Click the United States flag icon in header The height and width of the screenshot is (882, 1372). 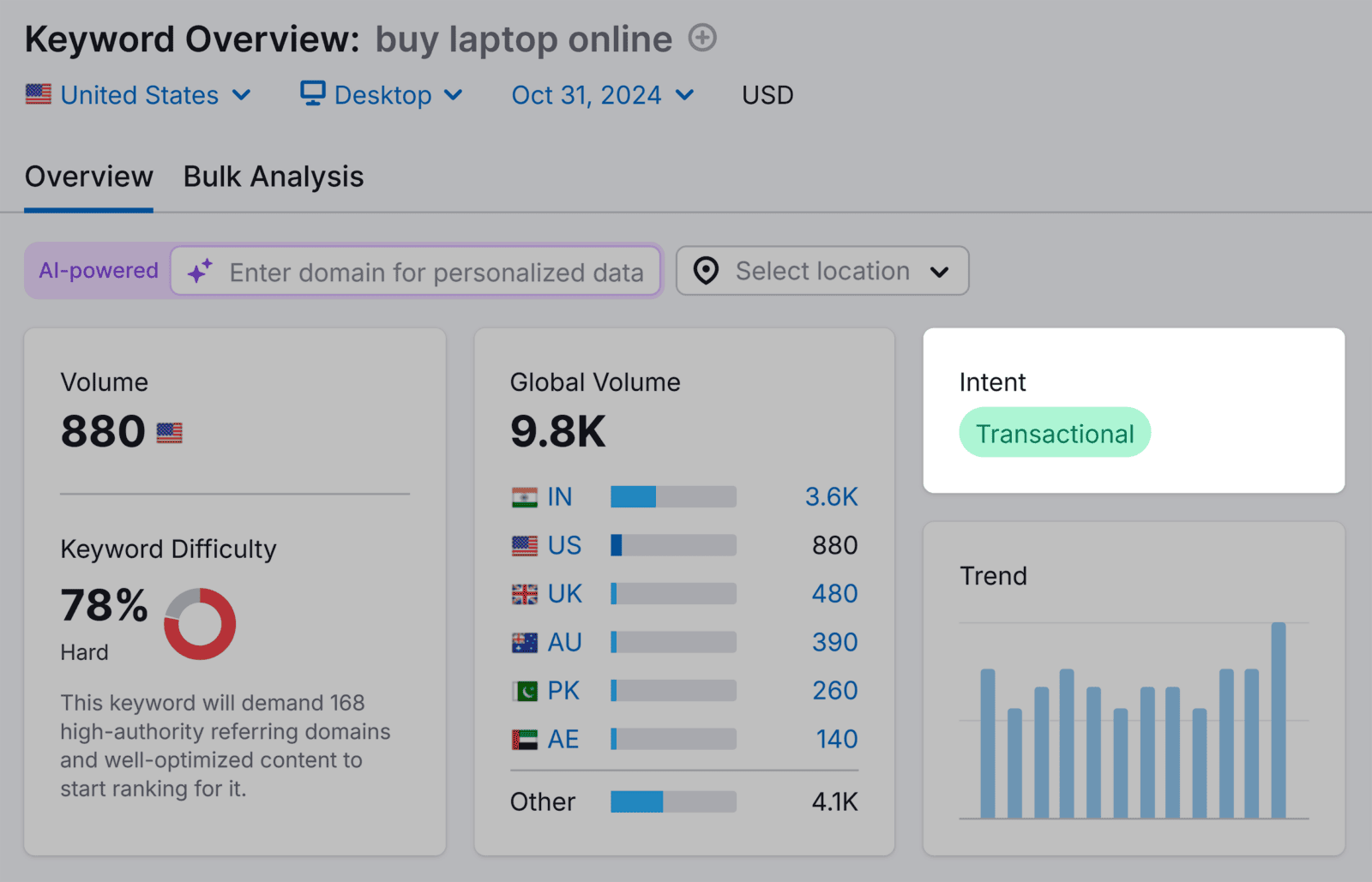[x=38, y=94]
